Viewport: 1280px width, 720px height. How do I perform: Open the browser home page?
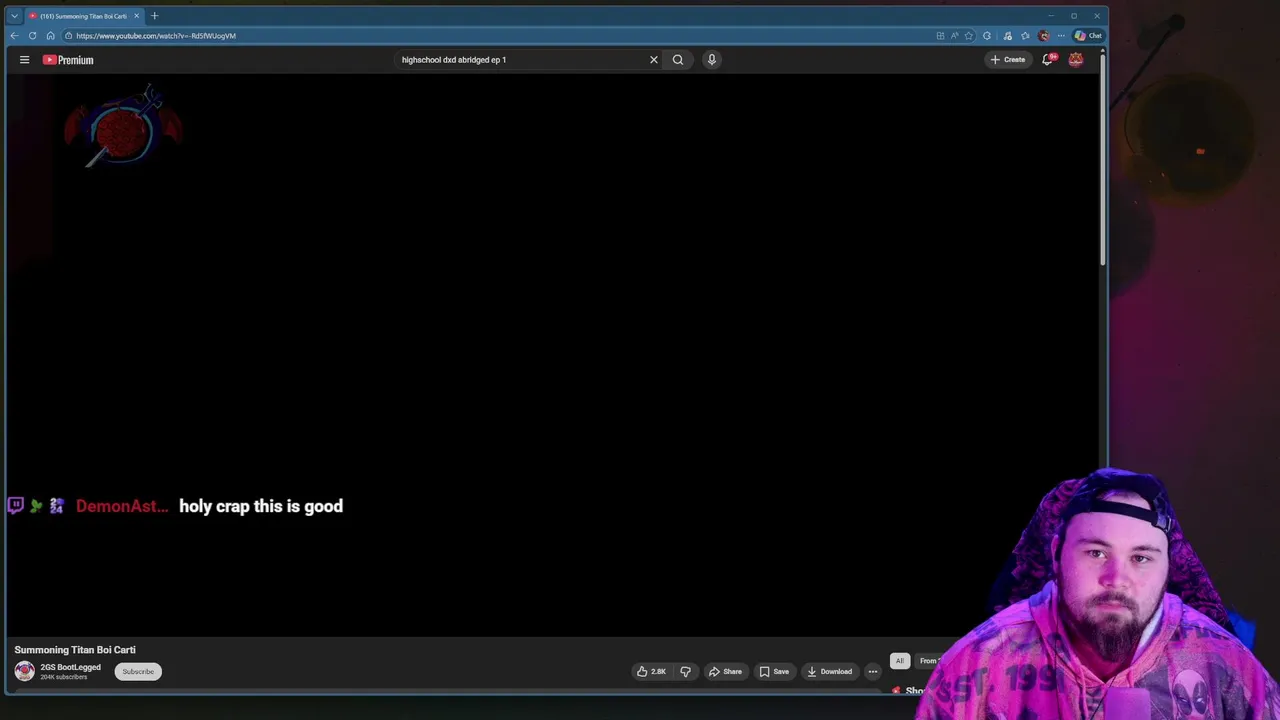(50, 36)
